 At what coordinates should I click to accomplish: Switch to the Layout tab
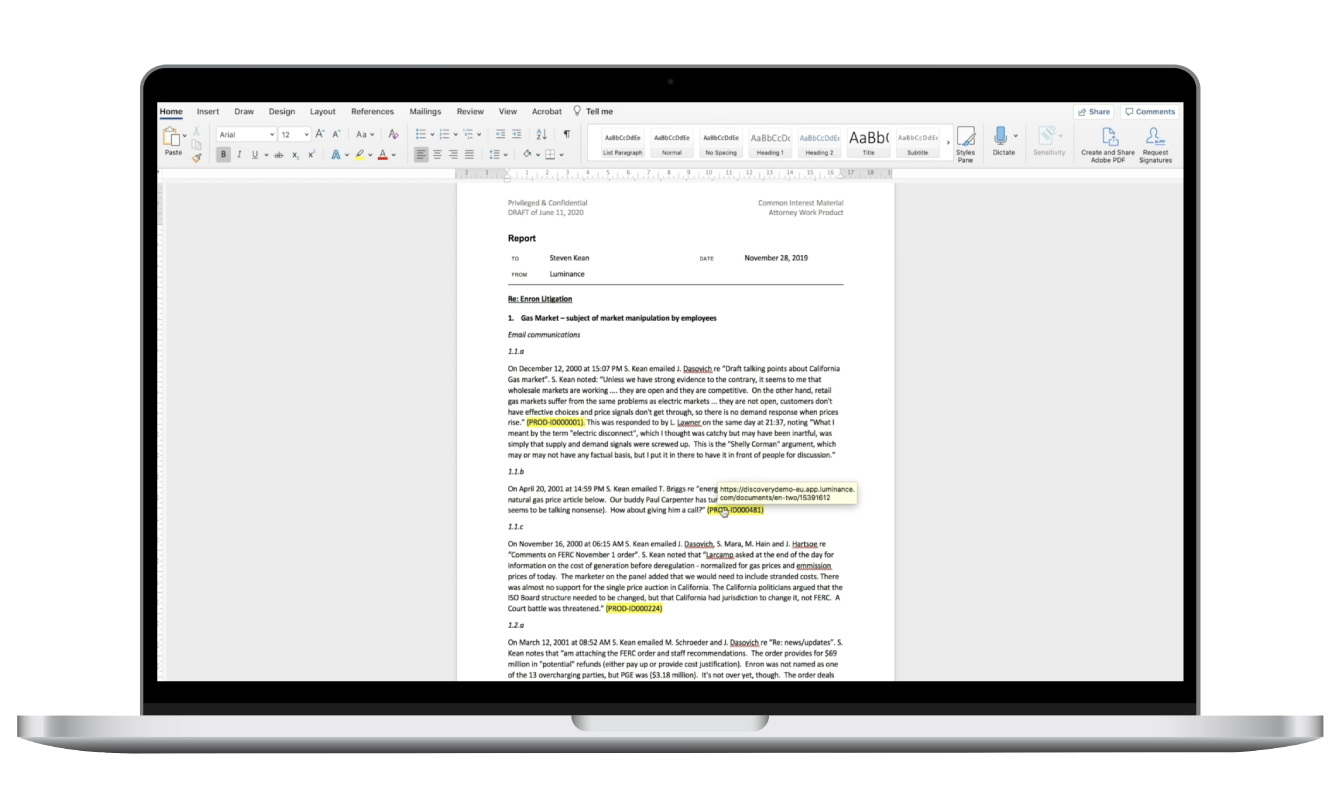(x=323, y=112)
